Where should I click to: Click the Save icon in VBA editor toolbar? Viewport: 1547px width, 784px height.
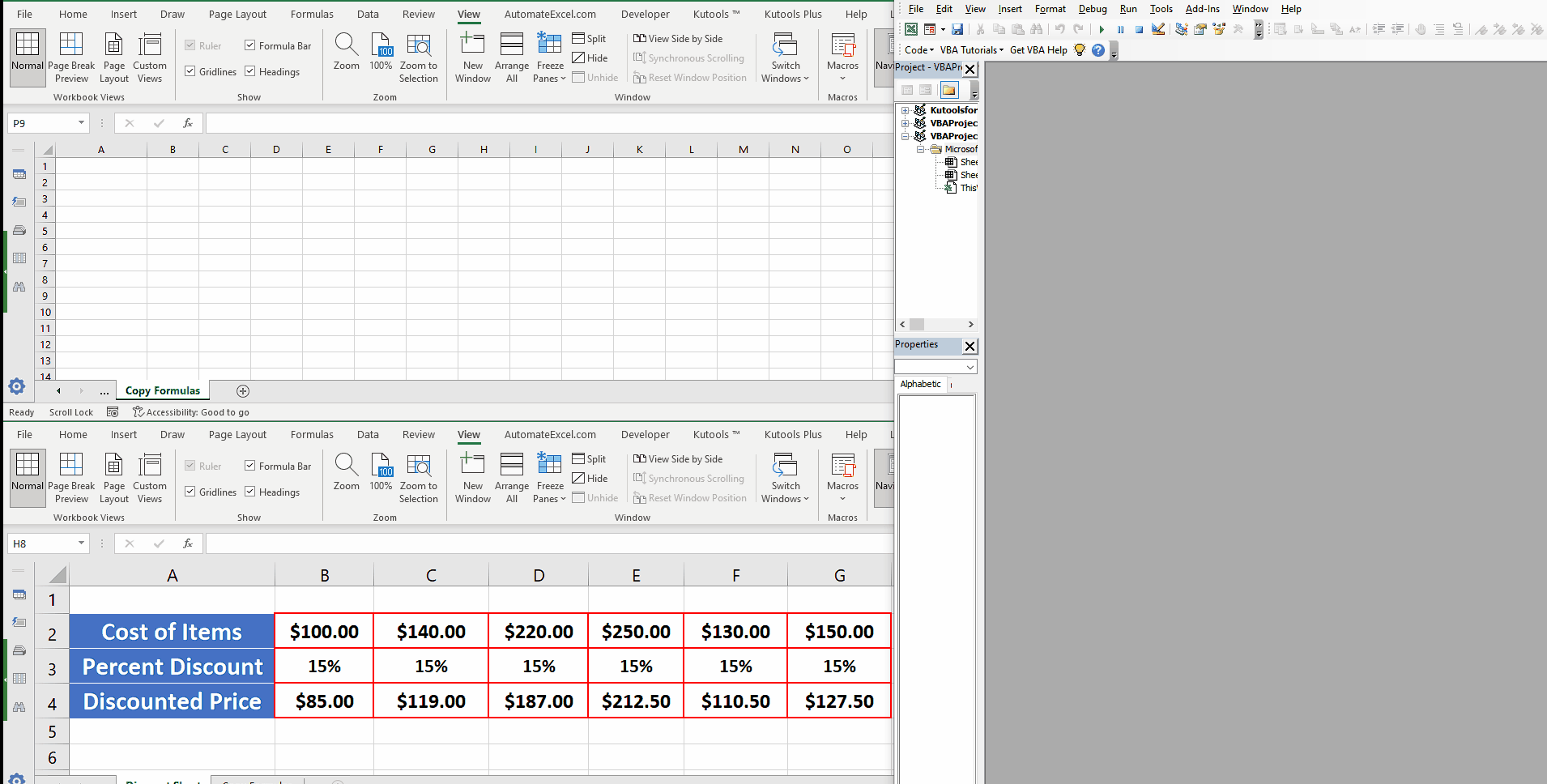click(957, 30)
